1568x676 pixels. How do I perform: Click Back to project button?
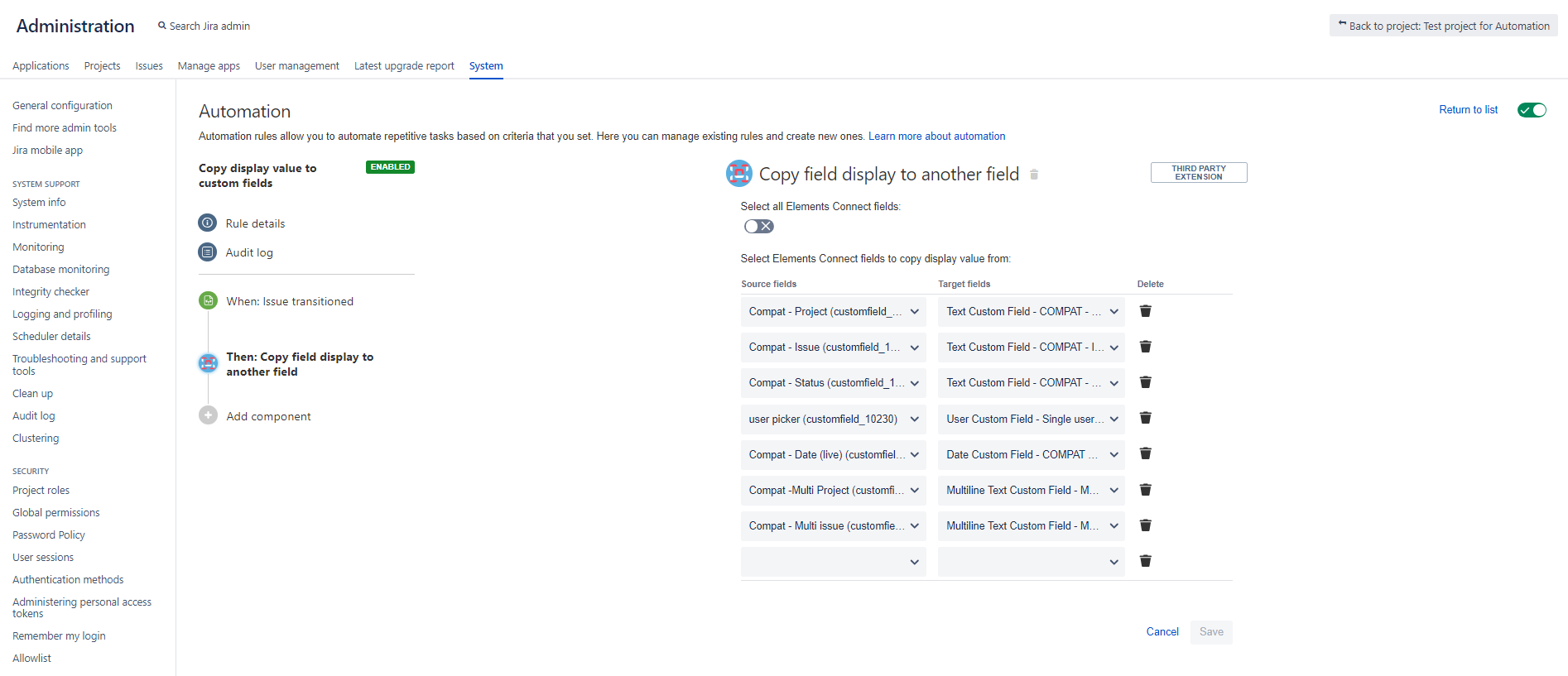[x=1443, y=26]
